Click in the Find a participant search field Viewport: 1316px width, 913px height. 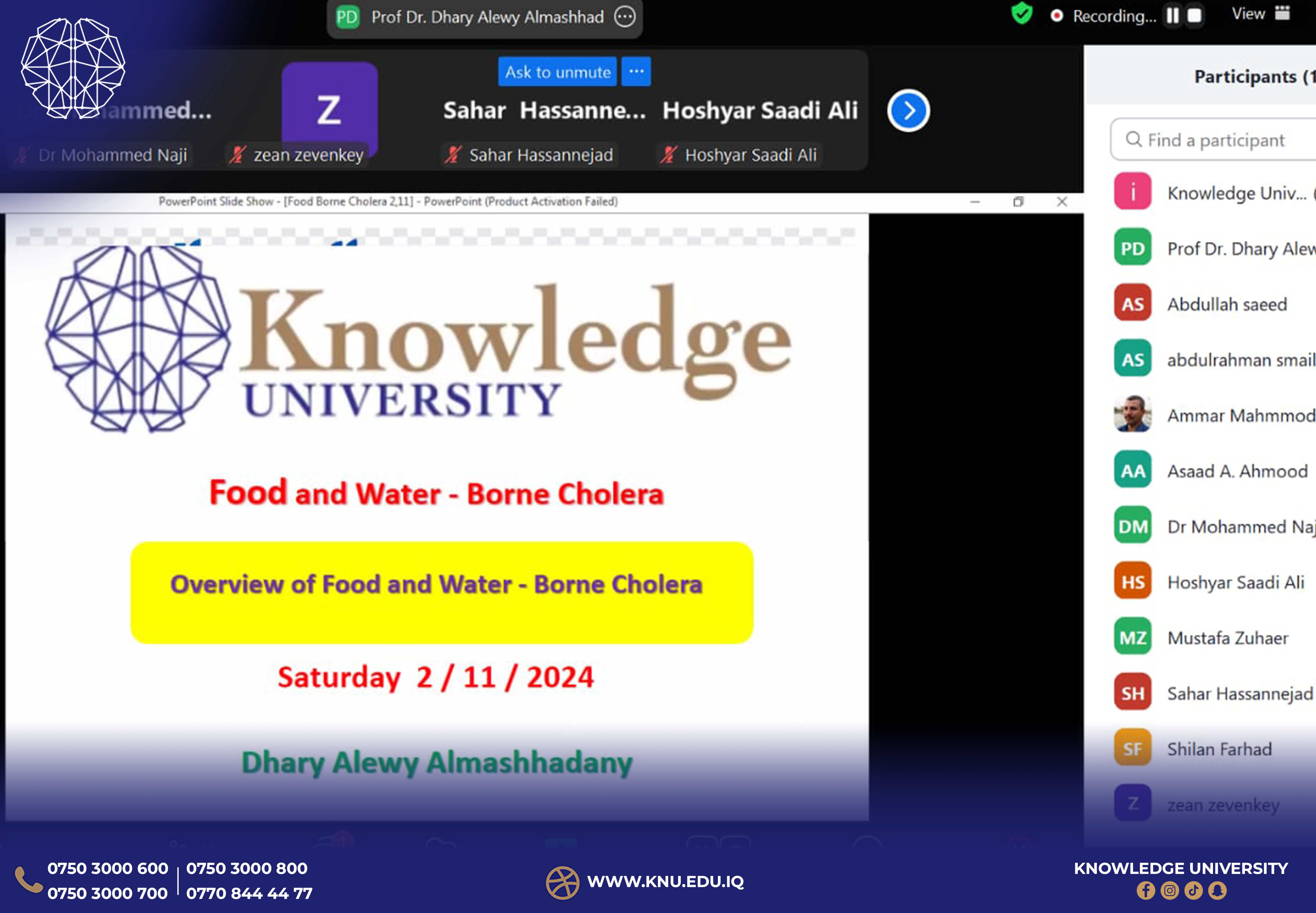tap(1213, 139)
